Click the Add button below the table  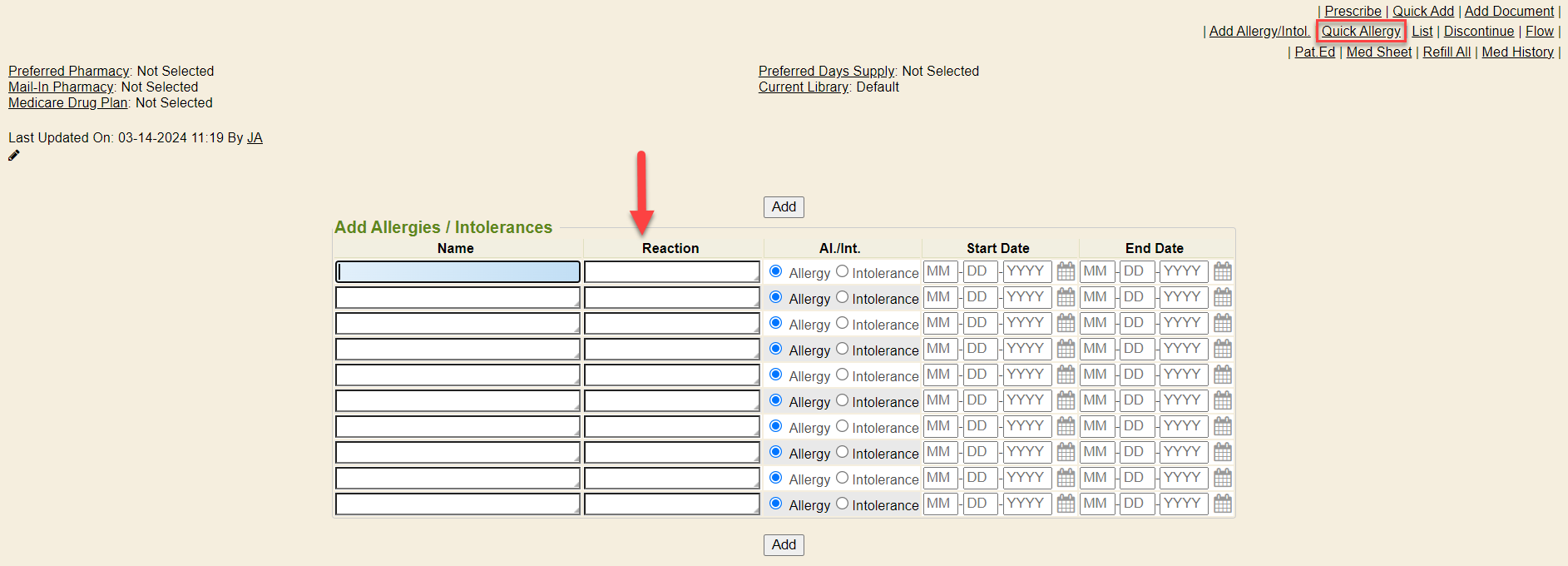784,545
